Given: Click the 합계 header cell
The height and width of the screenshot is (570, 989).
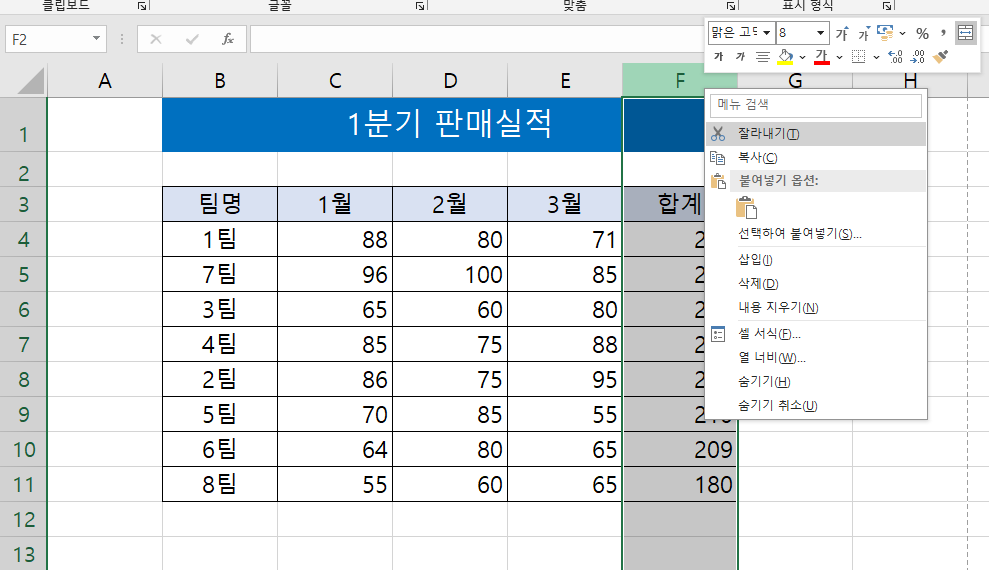Looking at the screenshot, I should click(x=664, y=204).
